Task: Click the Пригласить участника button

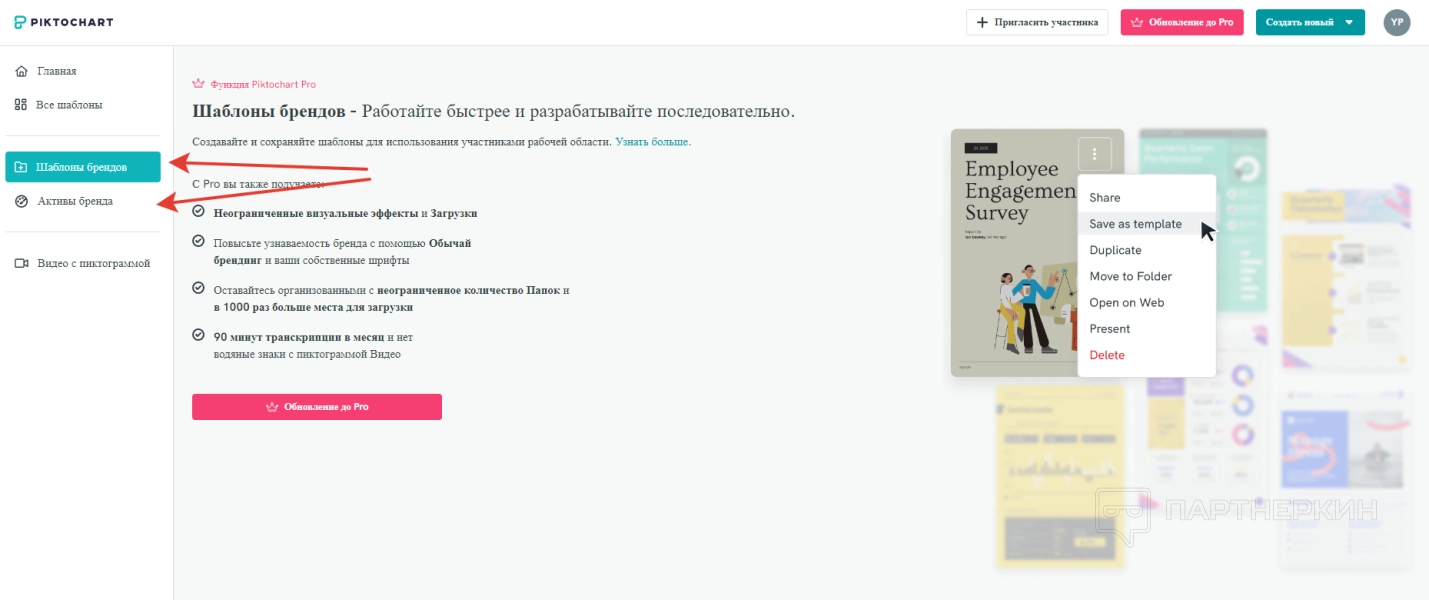Action: click(1037, 22)
